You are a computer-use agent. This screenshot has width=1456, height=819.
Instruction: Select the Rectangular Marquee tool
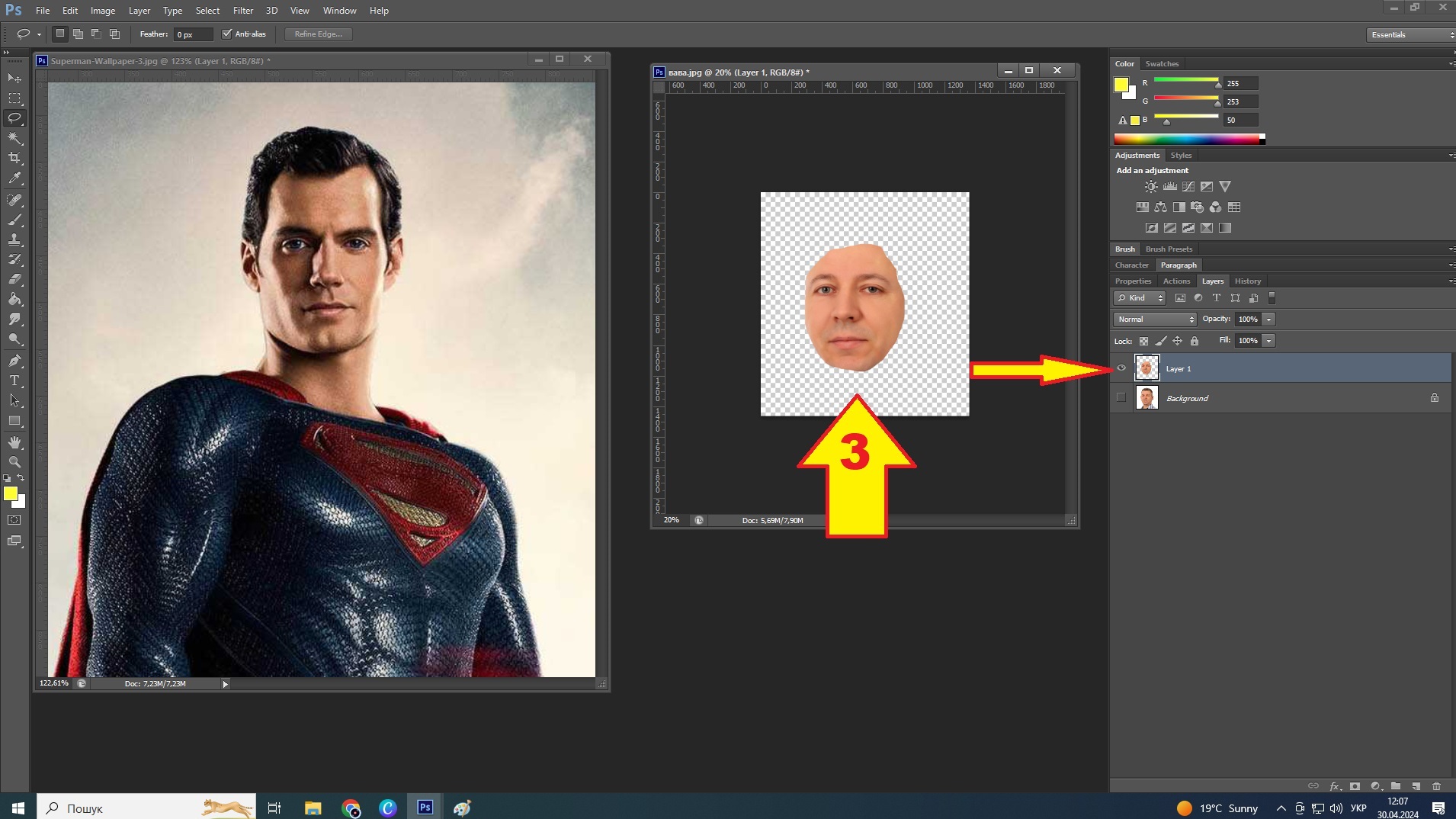(x=14, y=98)
